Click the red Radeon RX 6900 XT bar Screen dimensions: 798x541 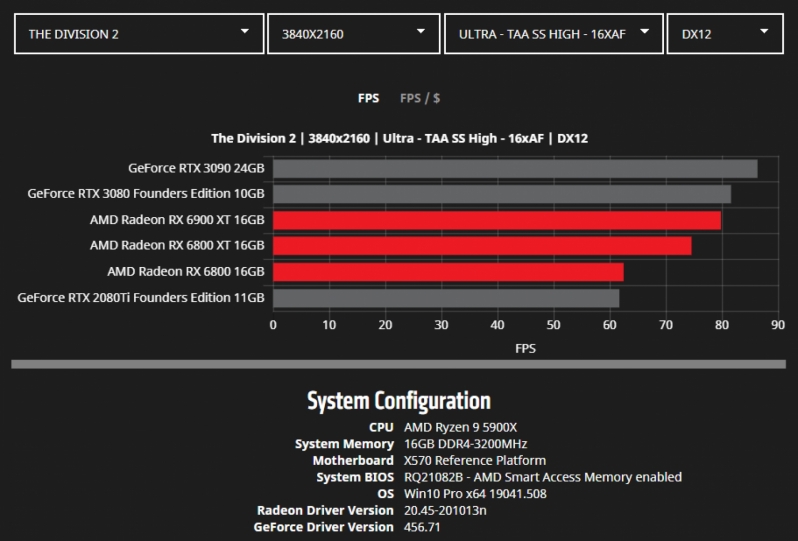coord(496,220)
